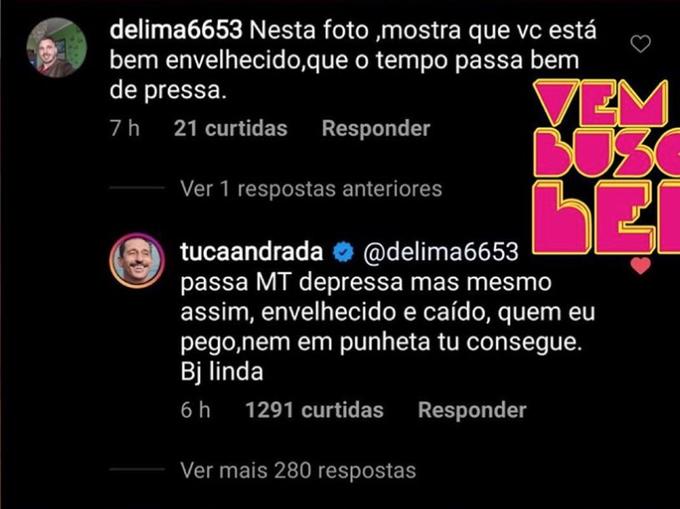Reply to tucaandrada's comment using Responder
Image resolution: width=680 pixels, height=509 pixels.
tap(472, 410)
